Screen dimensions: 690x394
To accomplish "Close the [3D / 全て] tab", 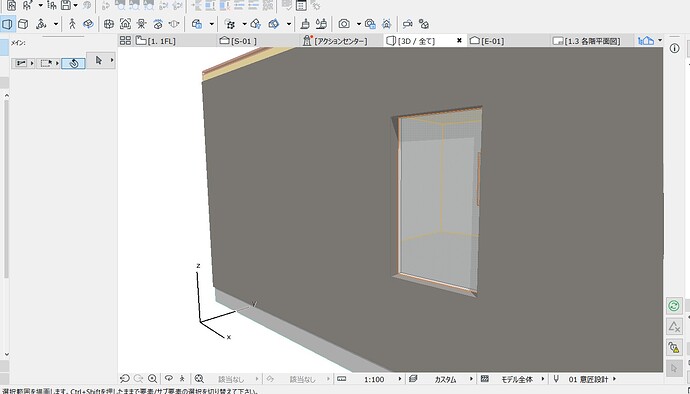I will coord(459,41).
